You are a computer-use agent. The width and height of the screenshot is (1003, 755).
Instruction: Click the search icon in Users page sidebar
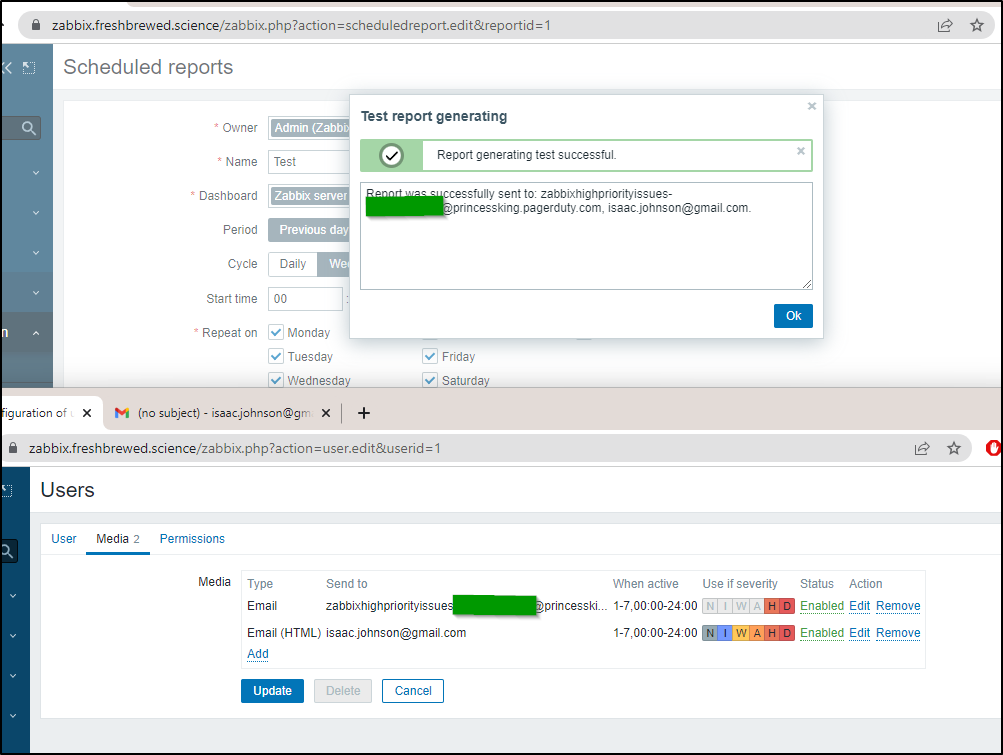pos(8,551)
